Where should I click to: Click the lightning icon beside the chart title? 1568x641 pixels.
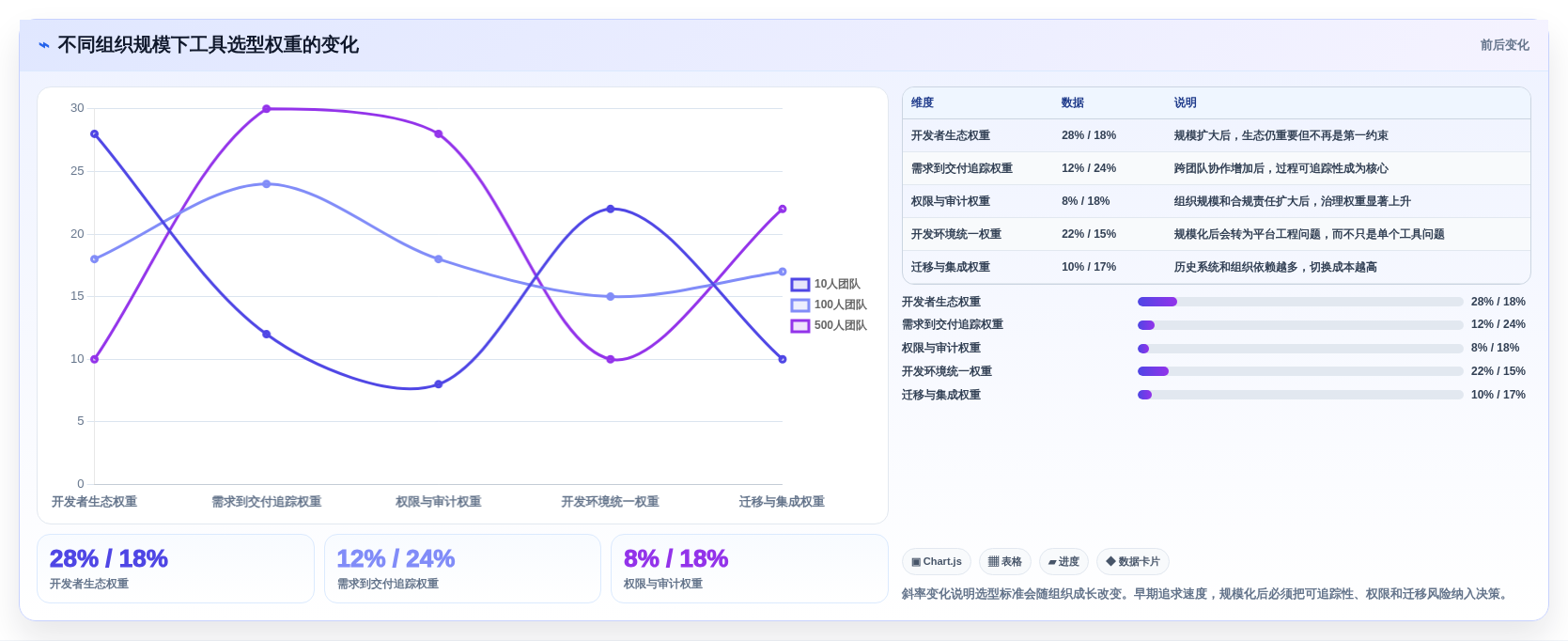[x=44, y=45]
